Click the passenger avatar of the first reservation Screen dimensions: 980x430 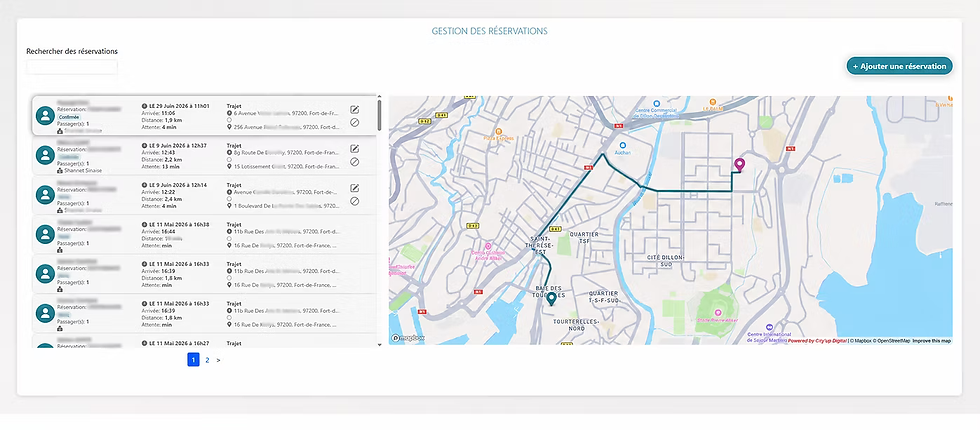45,116
